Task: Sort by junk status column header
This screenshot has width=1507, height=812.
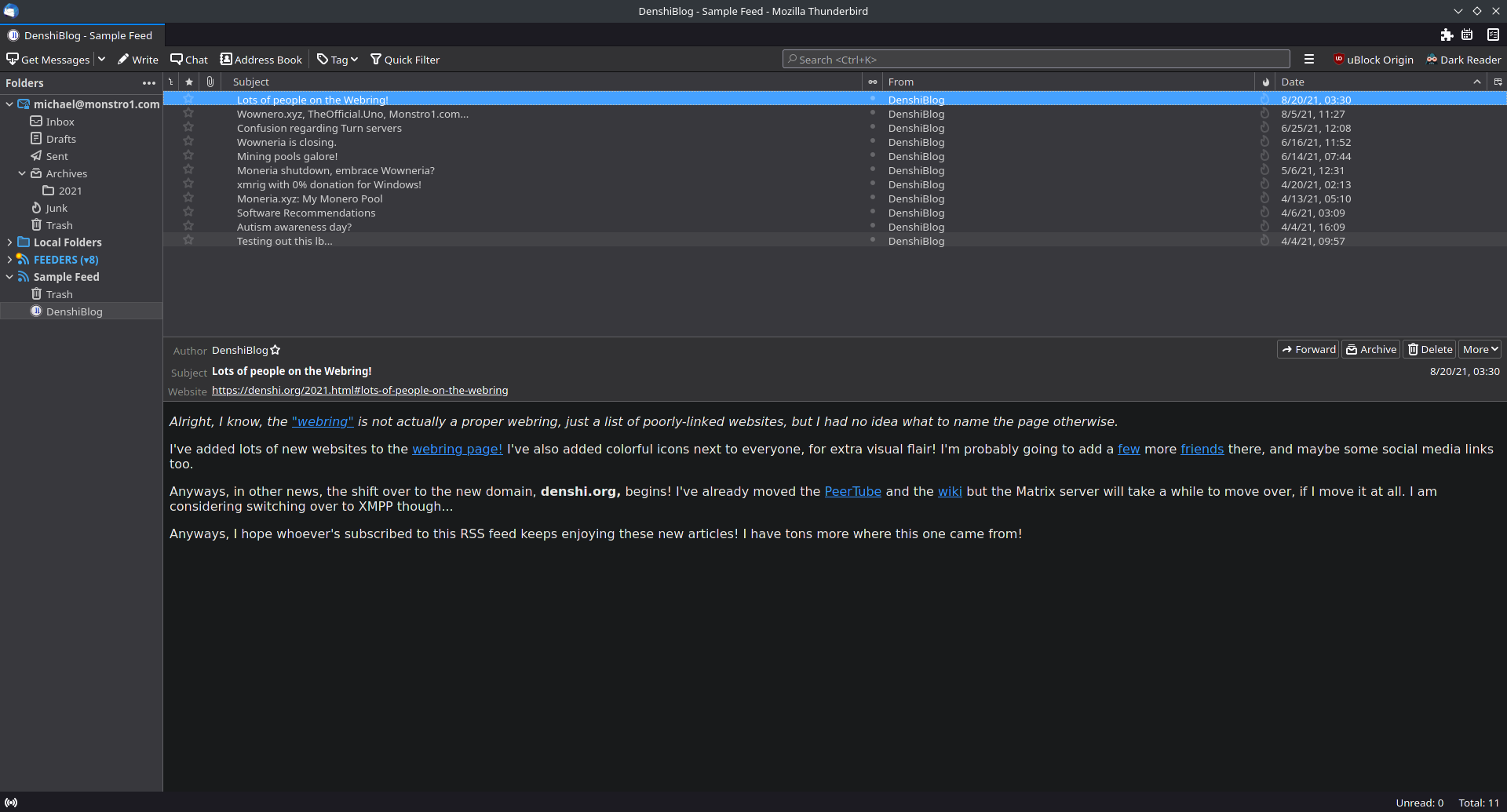Action: pos(1265,82)
